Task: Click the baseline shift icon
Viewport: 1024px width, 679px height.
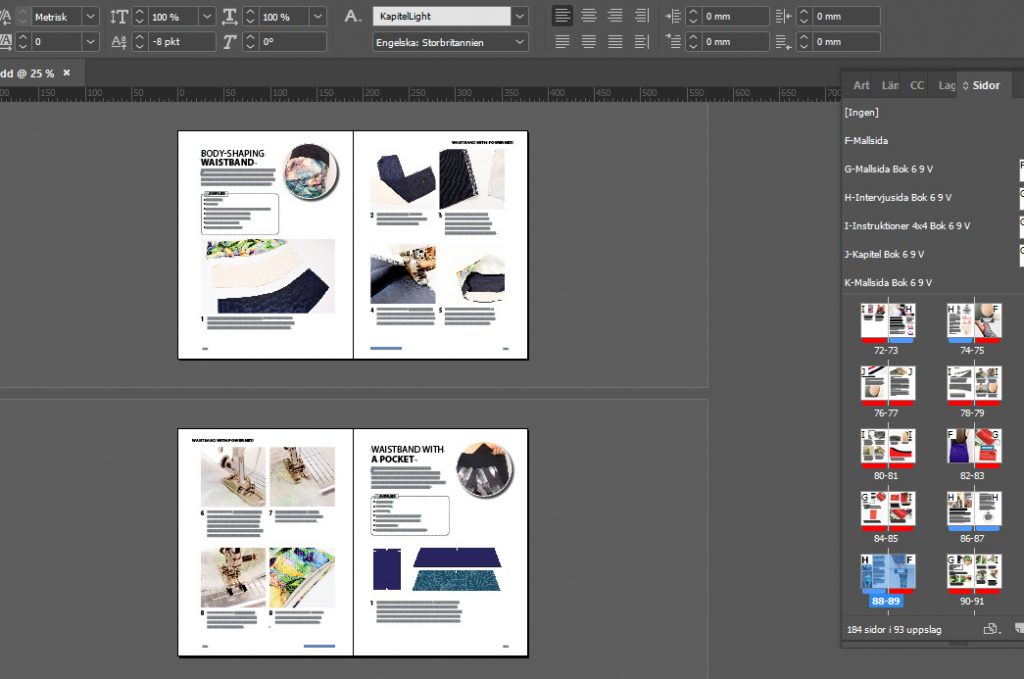Action: [x=118, y=41]
